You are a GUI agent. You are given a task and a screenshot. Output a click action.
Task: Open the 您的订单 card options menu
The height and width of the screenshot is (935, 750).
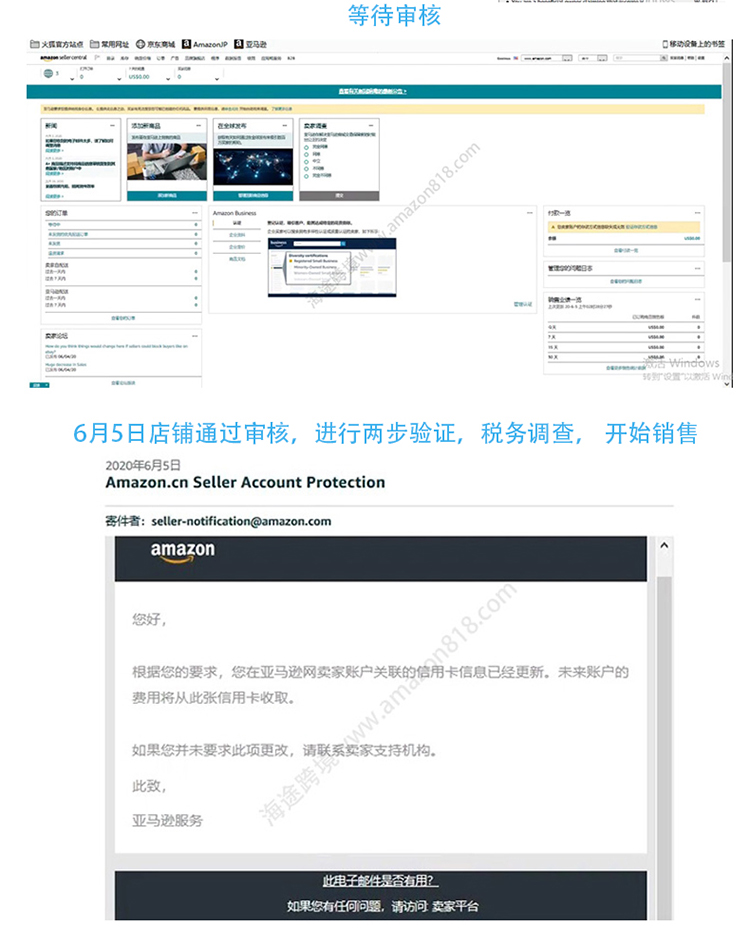pyautogui.click(x=195, y=213)
